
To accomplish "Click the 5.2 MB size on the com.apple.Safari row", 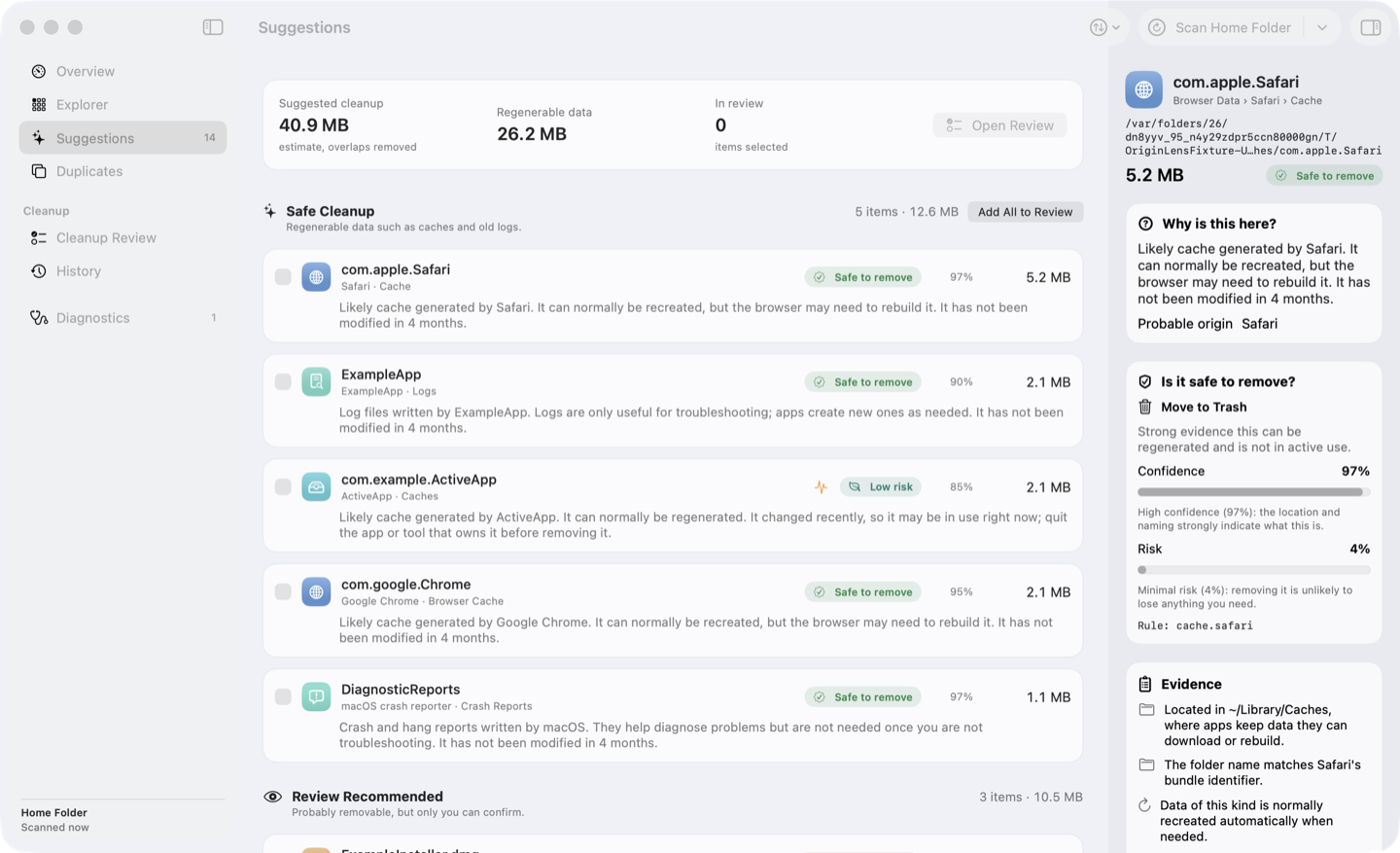I will point(1048,277).
